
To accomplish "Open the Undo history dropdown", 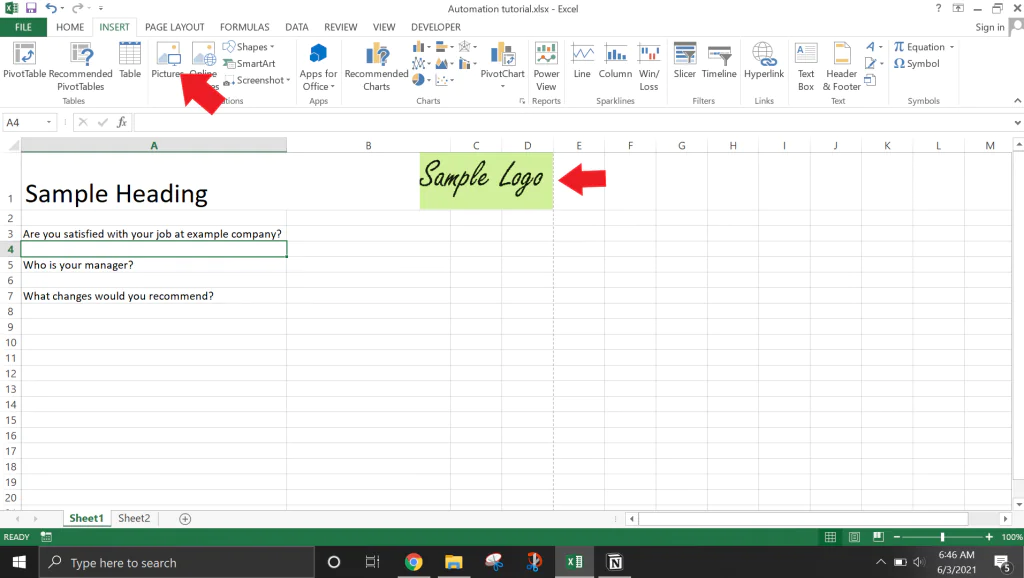I will pos(62,8).
